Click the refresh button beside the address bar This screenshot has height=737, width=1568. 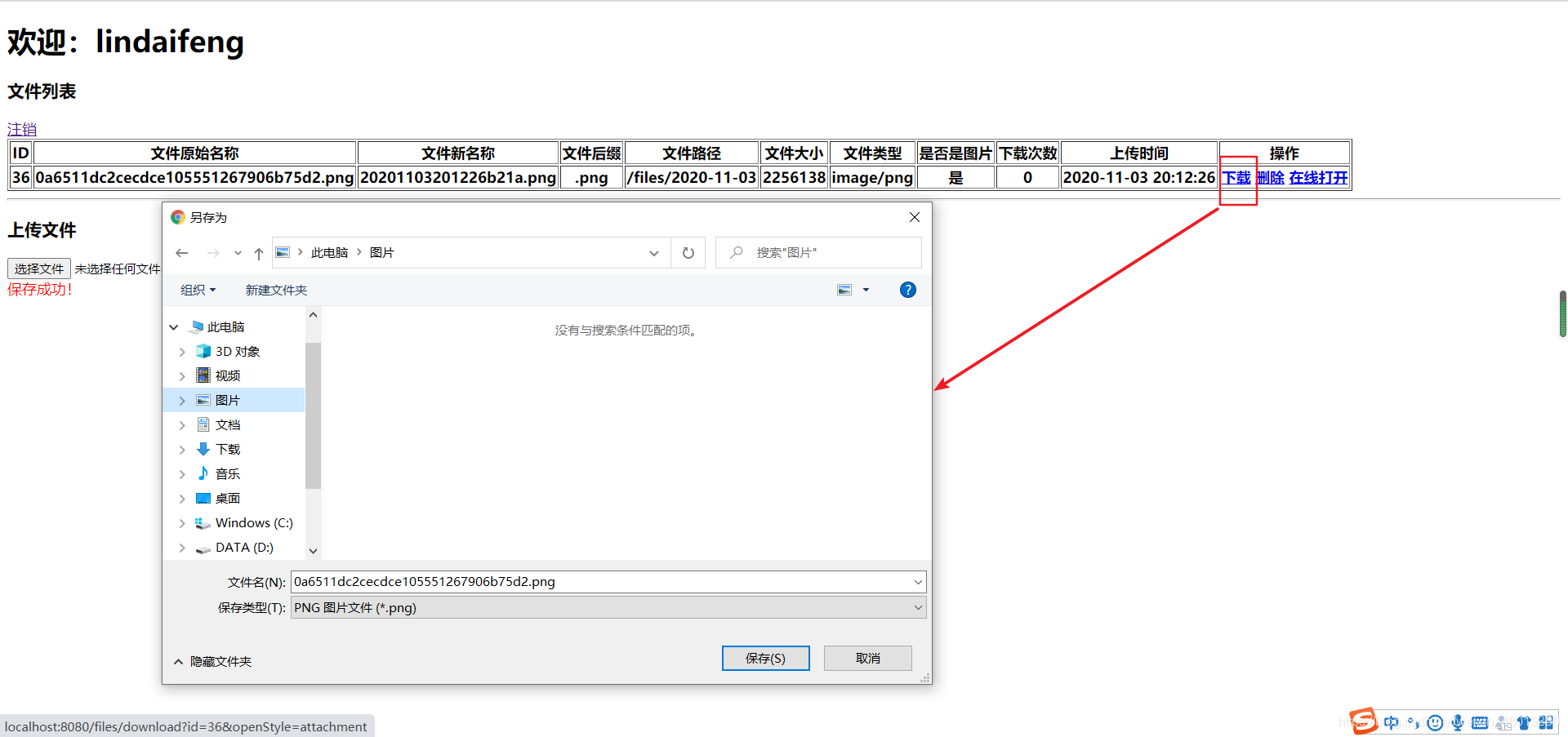coord(688,253)
